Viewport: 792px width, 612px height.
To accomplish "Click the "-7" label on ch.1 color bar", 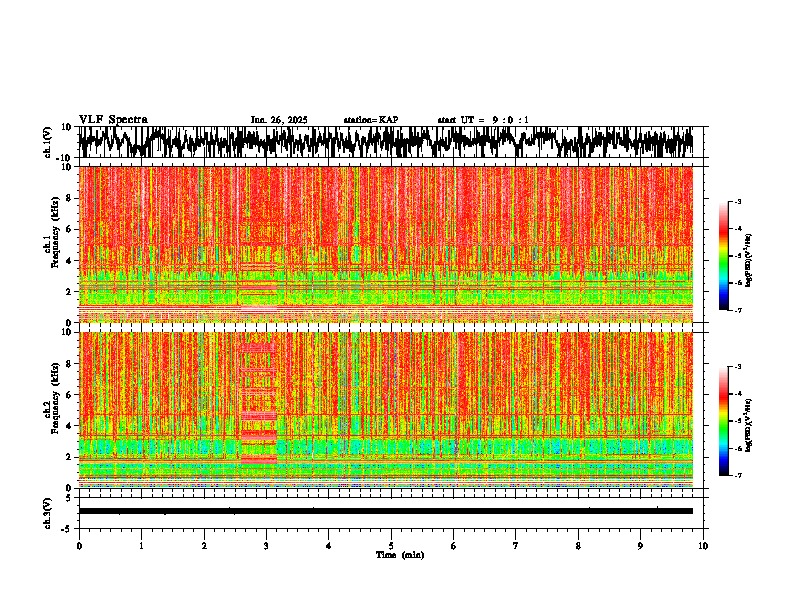I will (x=738, y=310).
